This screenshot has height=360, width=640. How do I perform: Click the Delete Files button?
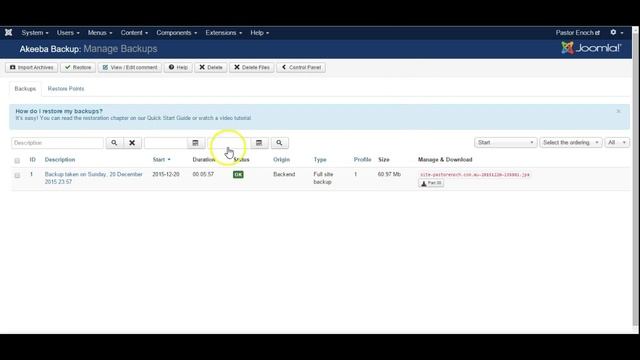tap(251, 67)
